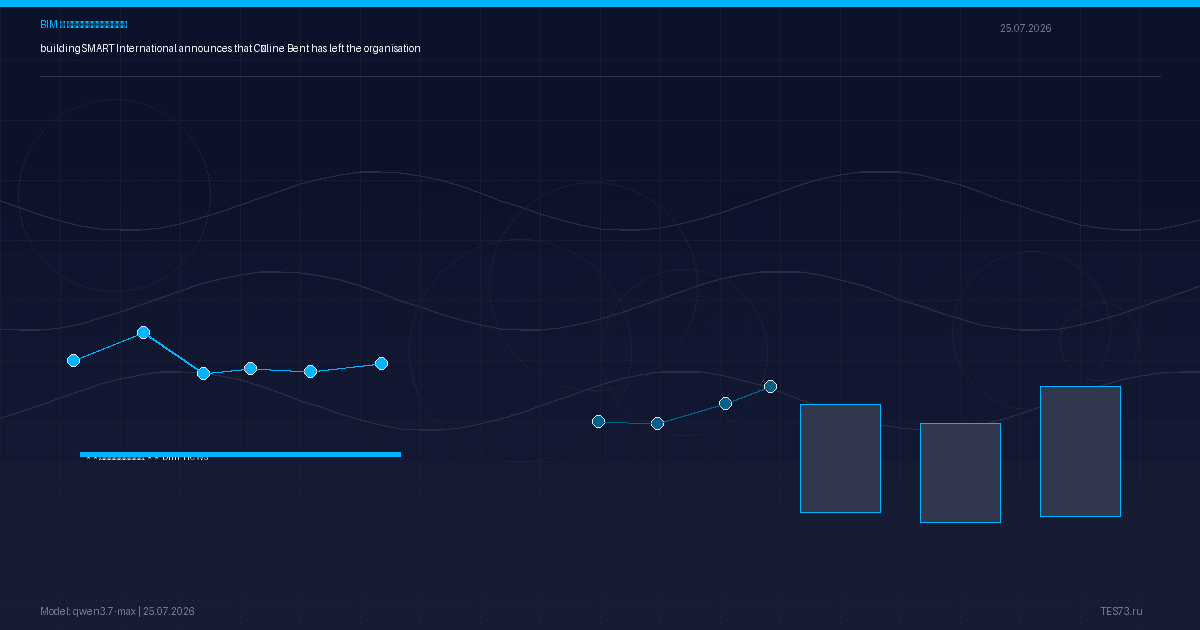Click the horizontal bright blue progress bar
Screen dimensions: 1200x630
(240, 454)
